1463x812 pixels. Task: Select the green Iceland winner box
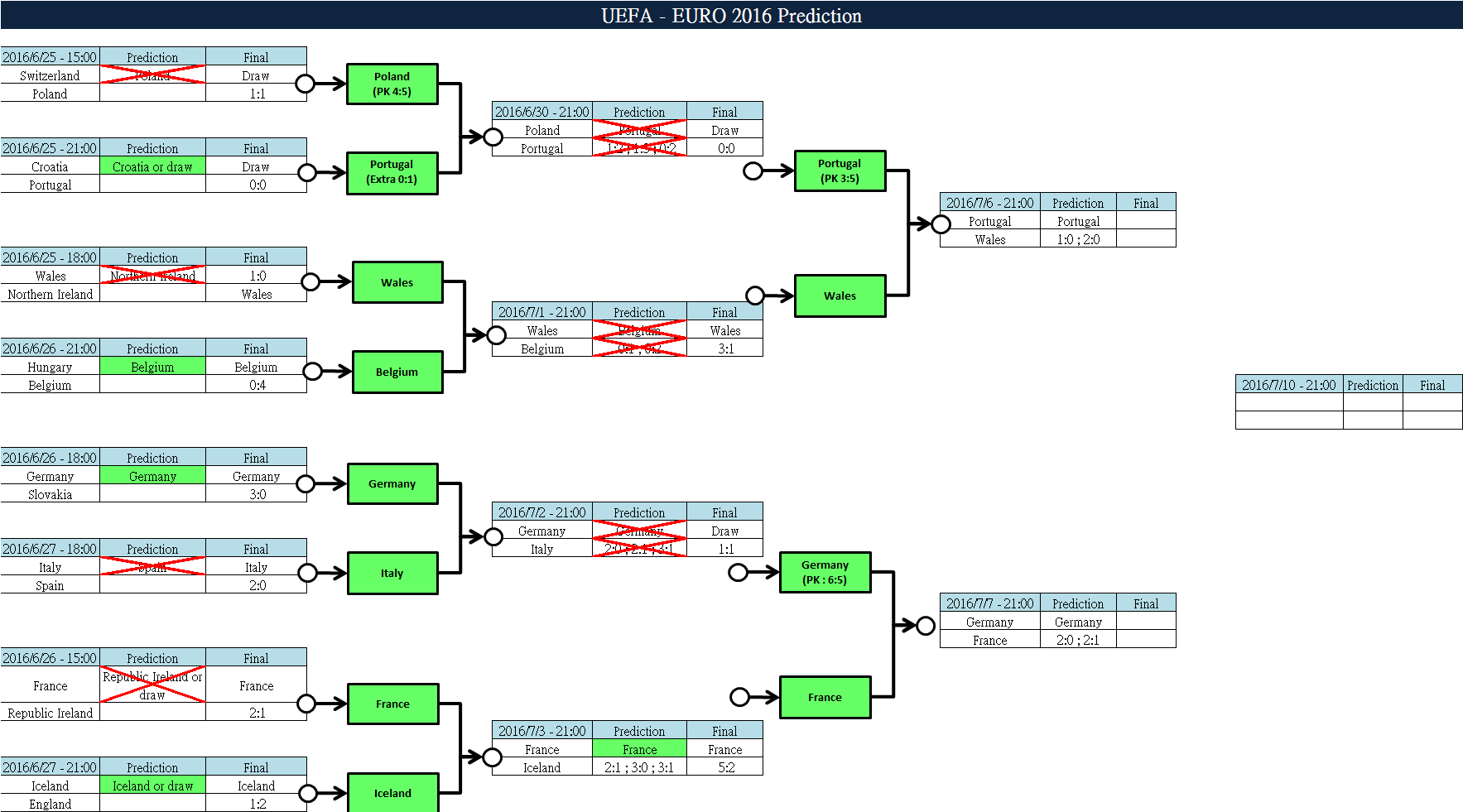pos(392,792)
